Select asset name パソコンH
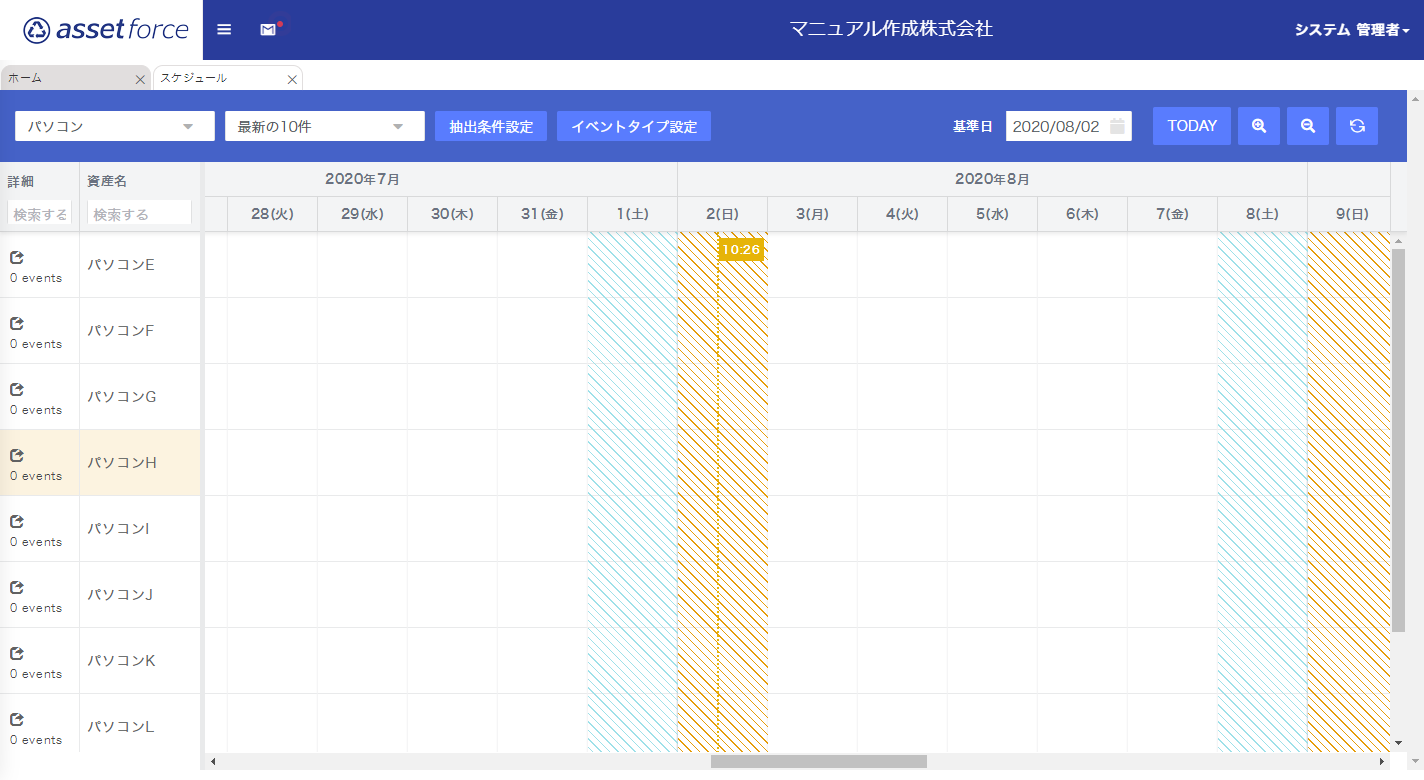Viewport: 1424px width, 780px height. point(122,463)
